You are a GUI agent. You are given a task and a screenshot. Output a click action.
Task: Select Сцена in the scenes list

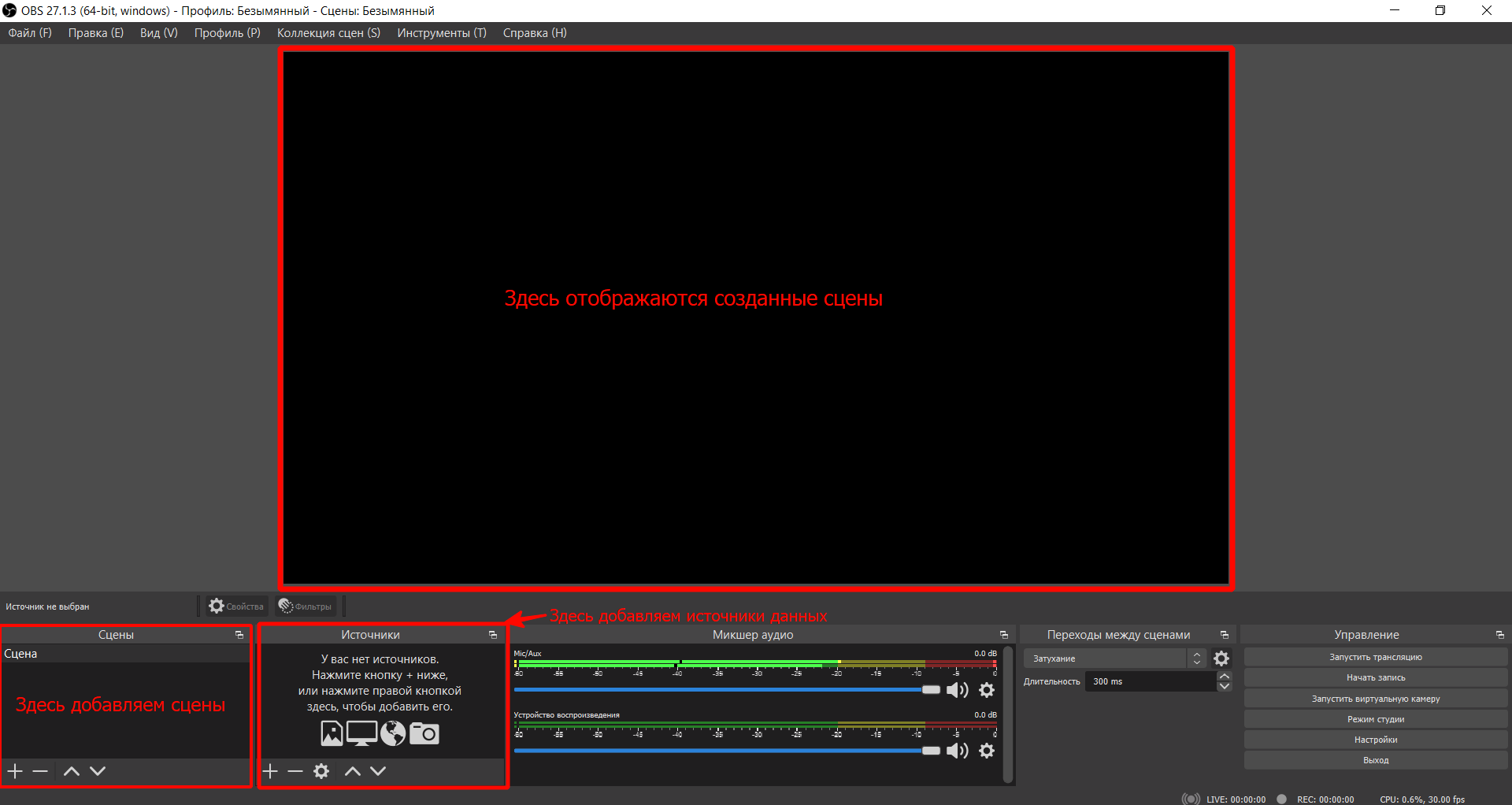point(21,654)
